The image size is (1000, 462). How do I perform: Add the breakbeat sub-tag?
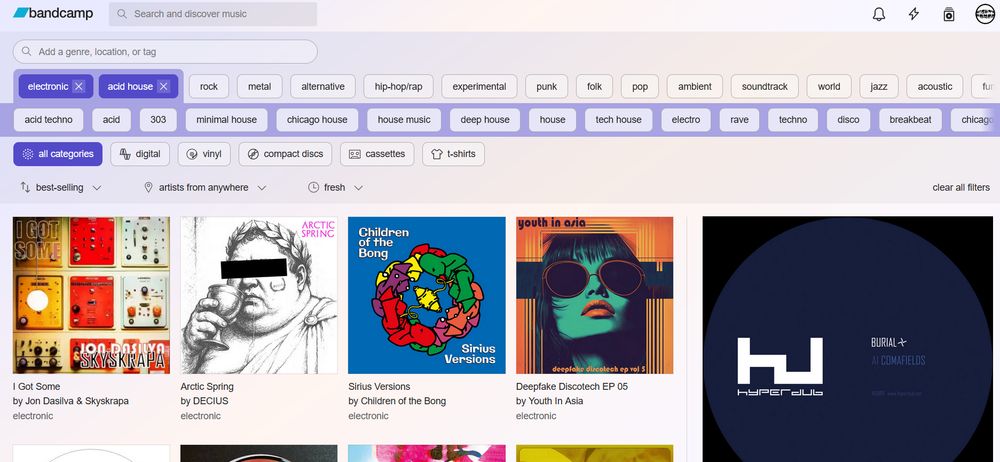point(910,119)
